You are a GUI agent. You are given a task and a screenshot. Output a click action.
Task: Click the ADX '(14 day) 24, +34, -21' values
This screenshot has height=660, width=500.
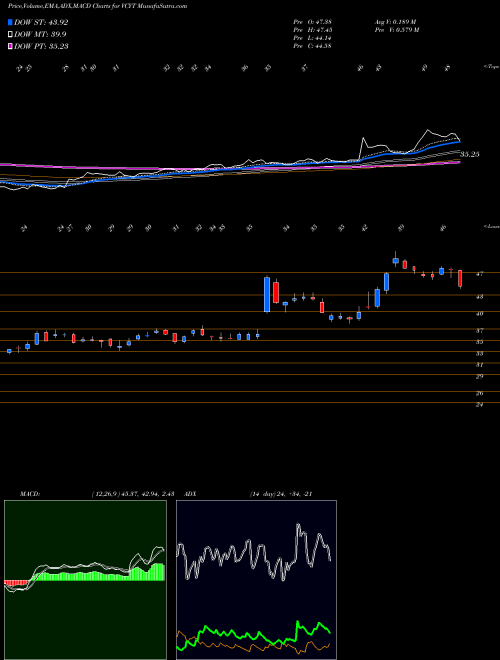pos(280,494)
